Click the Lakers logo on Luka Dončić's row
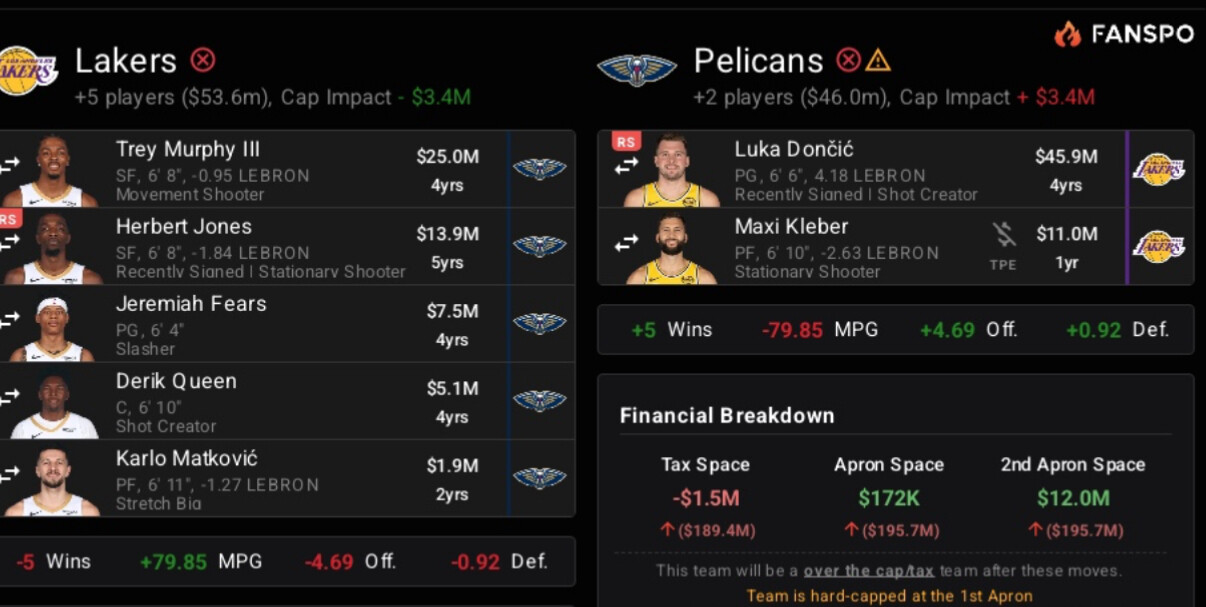 [x=1158, y=168]
